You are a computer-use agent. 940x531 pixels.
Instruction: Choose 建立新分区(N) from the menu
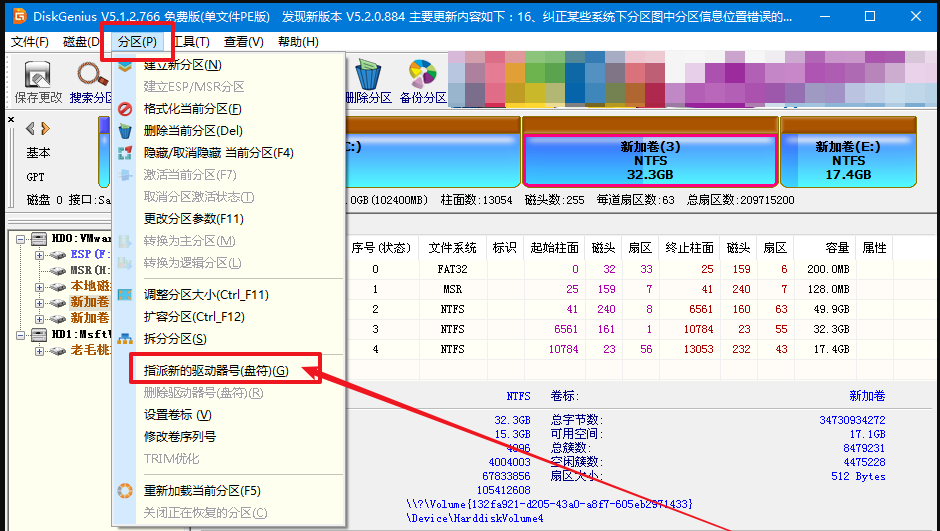(229, 65)
